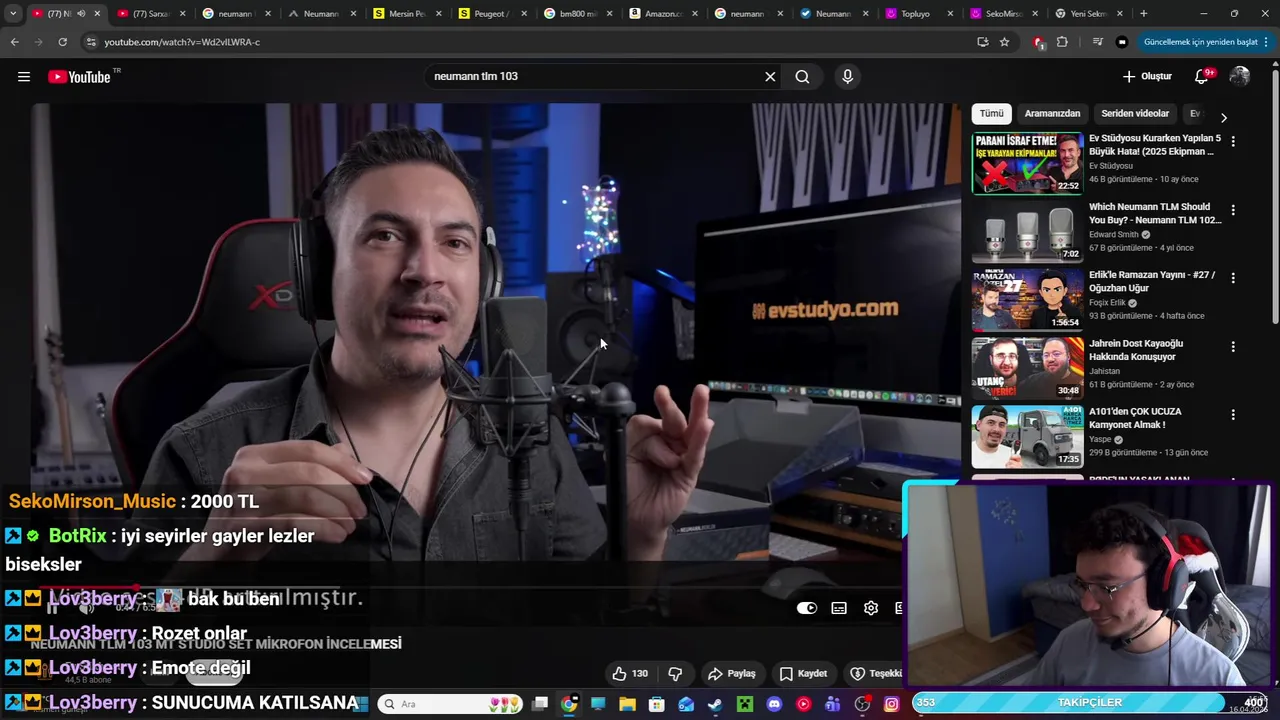1280x720 pixels.
Task: Open Discord from the taskbar
Action: [x=774, y=704]
